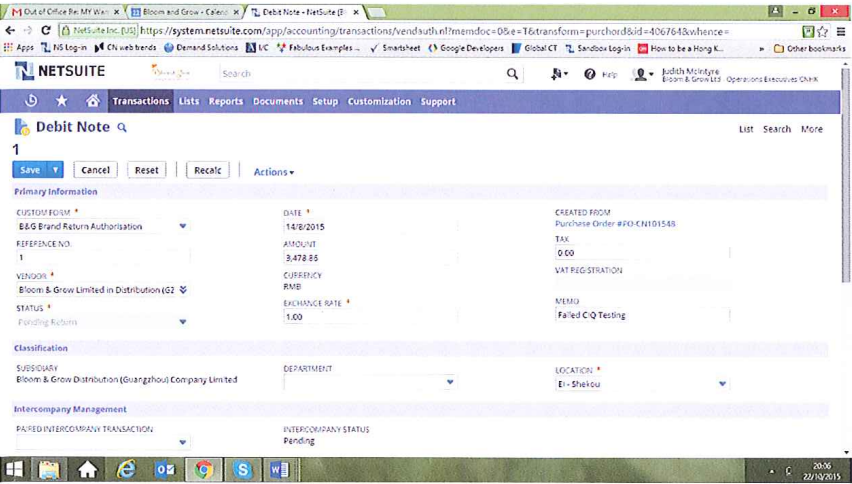Screen dimensions: 852x484
Task: Click the Tax field
Action: tap(642, 253)
